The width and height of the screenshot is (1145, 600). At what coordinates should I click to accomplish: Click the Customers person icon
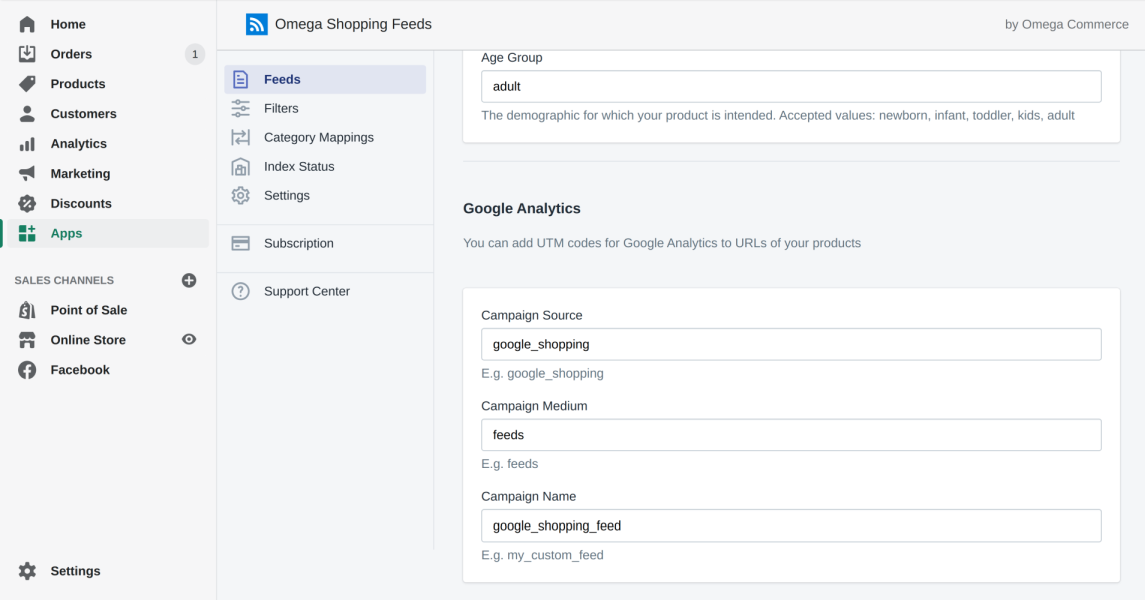[x=27, y=114]
